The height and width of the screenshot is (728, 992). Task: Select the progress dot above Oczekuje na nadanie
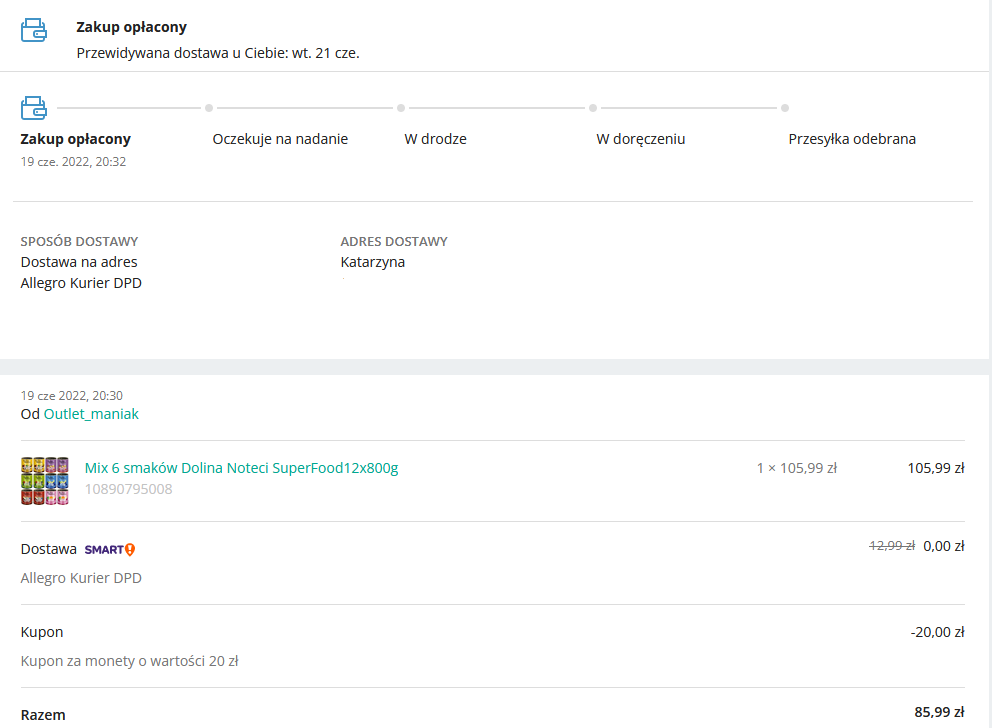pos(209,108)
